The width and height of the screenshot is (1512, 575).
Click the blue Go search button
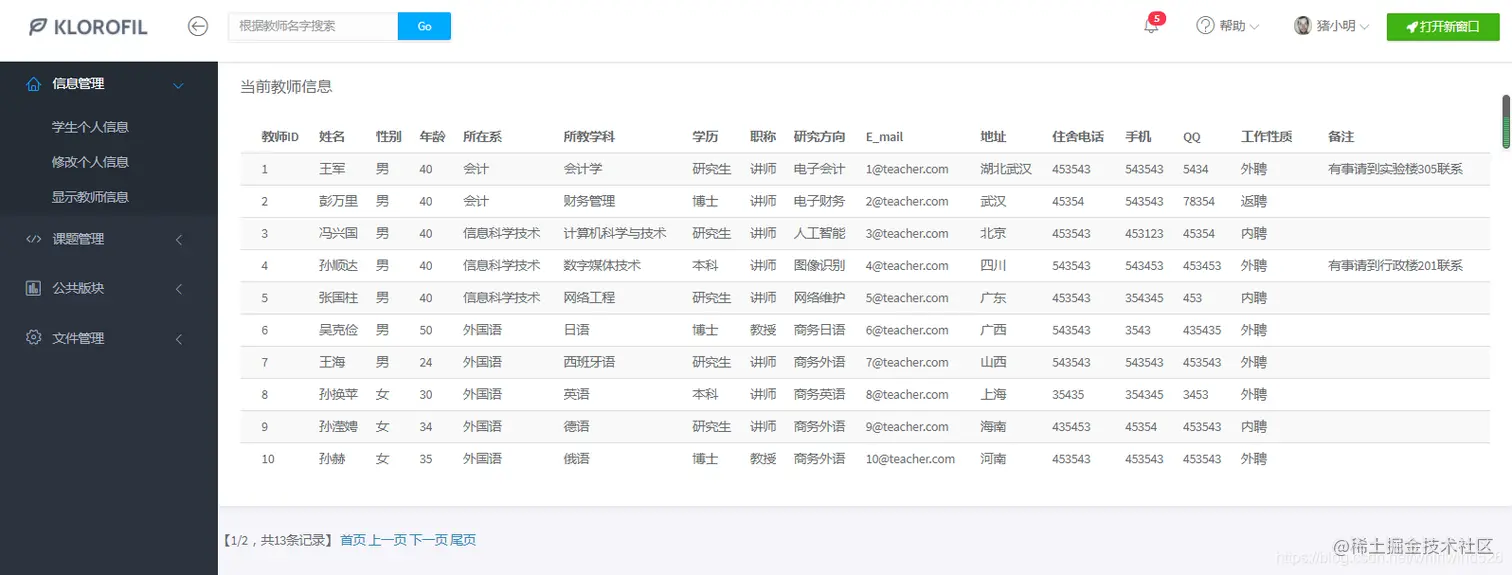coord(424,26)
